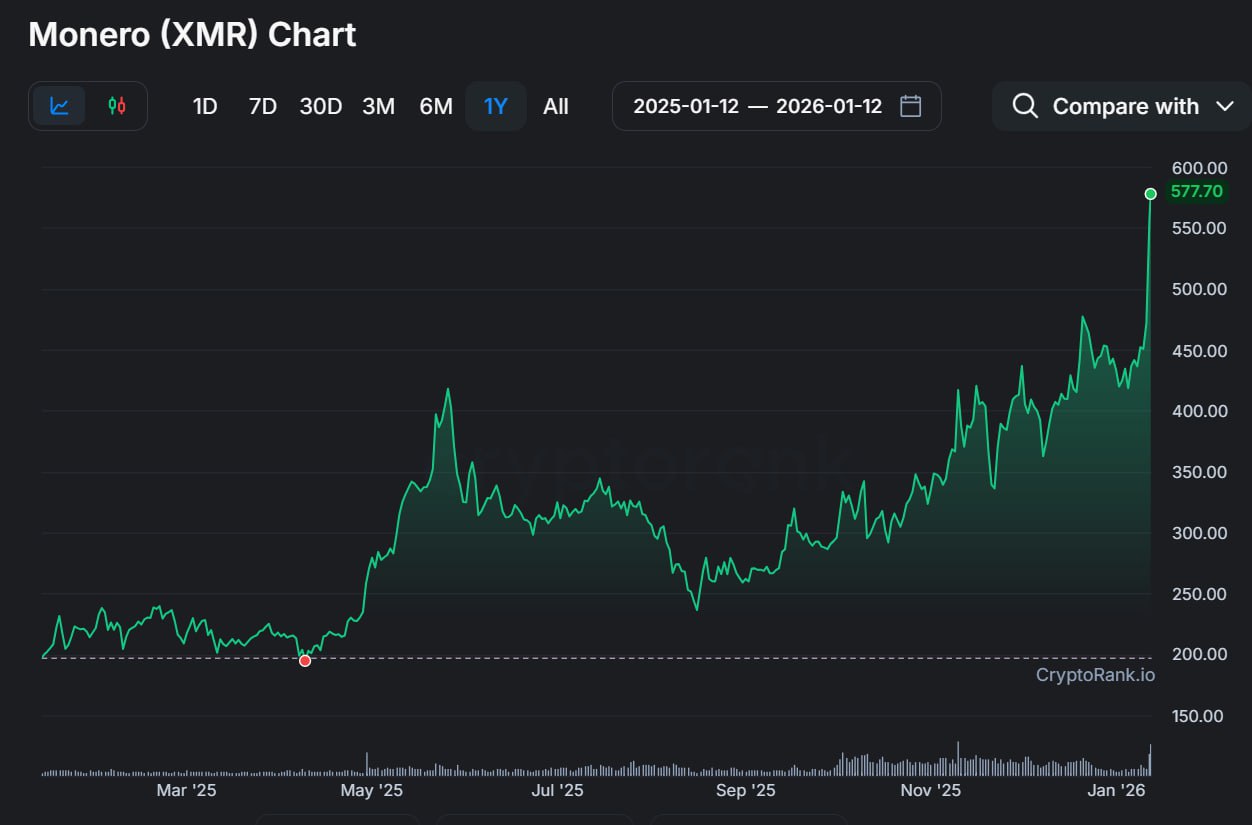Click the search magnifier icon
This screenshot has height=825, width=1252.
point(1025,106)
